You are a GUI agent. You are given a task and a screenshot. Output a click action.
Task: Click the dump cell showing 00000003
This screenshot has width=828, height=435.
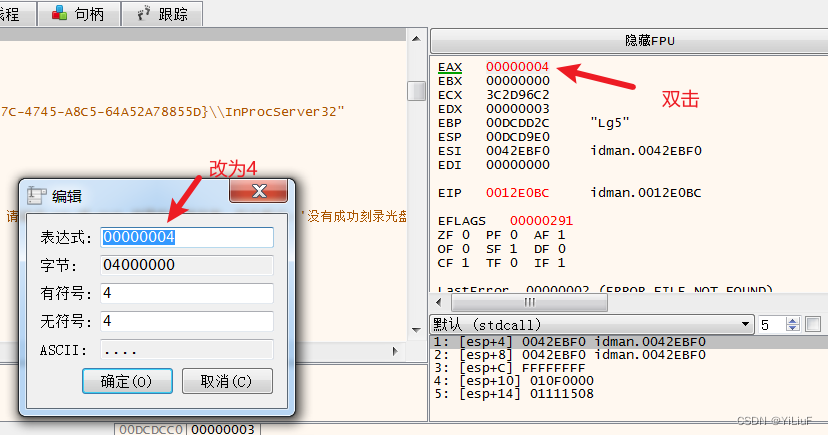[223, 429]
